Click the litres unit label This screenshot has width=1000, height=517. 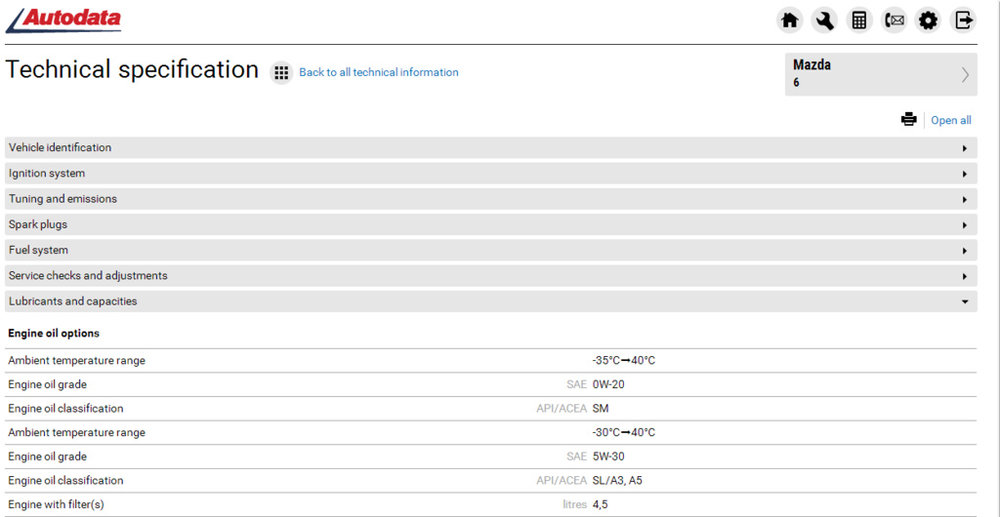[x=574, y=505]
